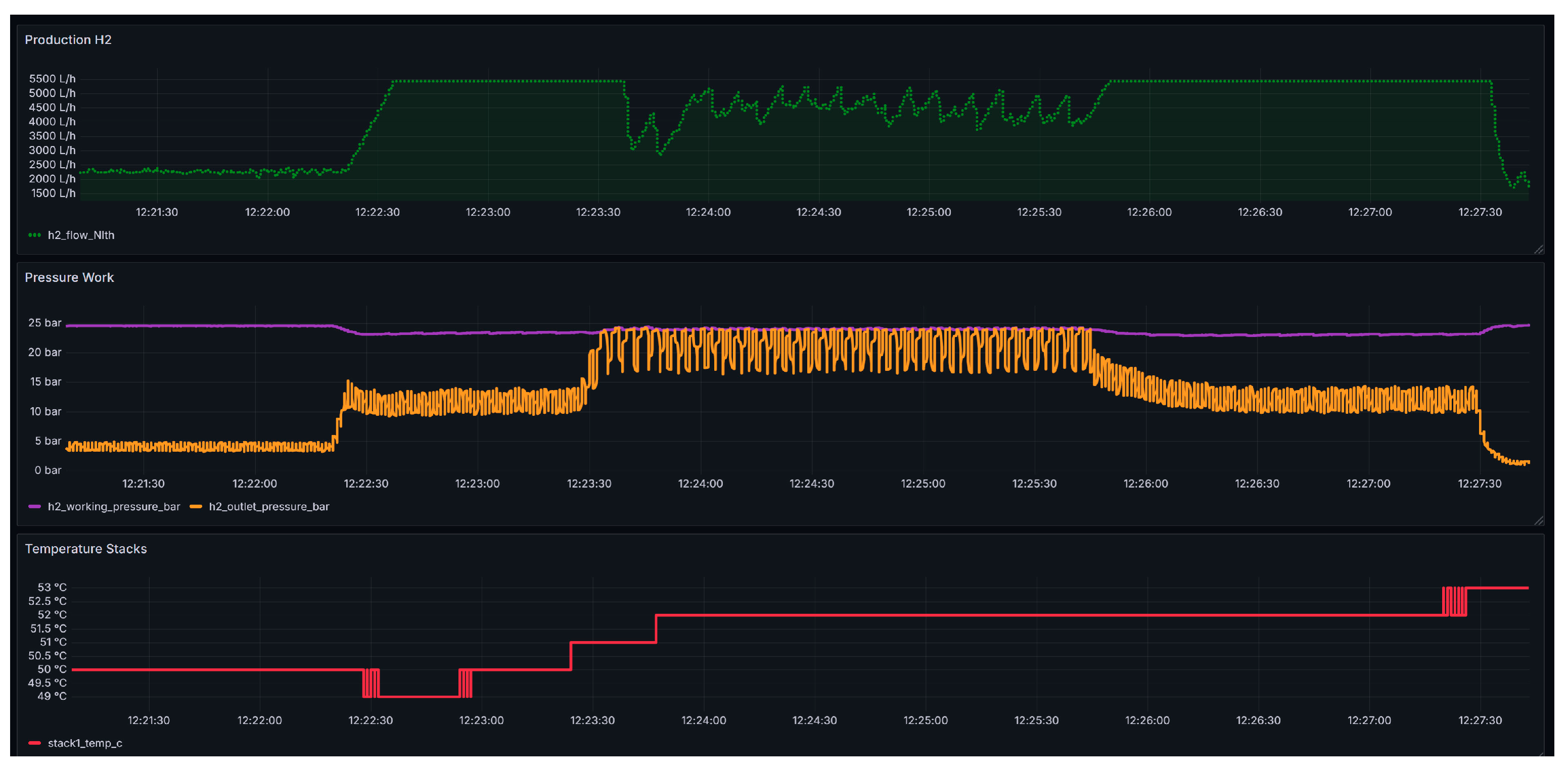Toggle the h2_working_pressure_bar legend series
Screen dimensions: 1568x770
(x=114, y=507)
